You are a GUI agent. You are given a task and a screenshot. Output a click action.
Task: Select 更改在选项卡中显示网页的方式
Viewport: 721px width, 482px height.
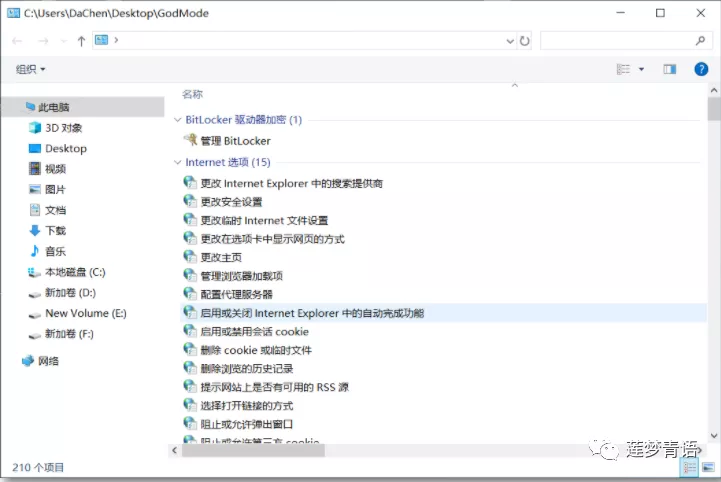coord(264,239)
